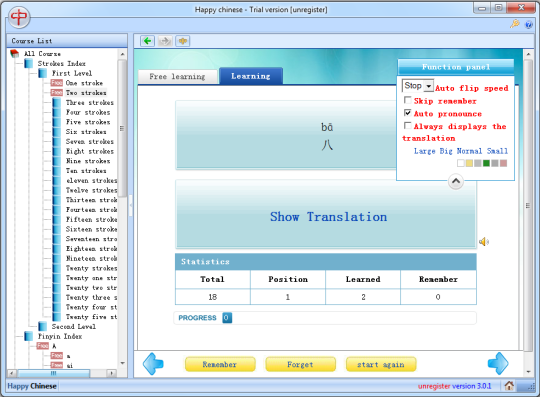540x397 pixels.
Task: Enable the Skip remember checkbox
Action: coord(408,100)
